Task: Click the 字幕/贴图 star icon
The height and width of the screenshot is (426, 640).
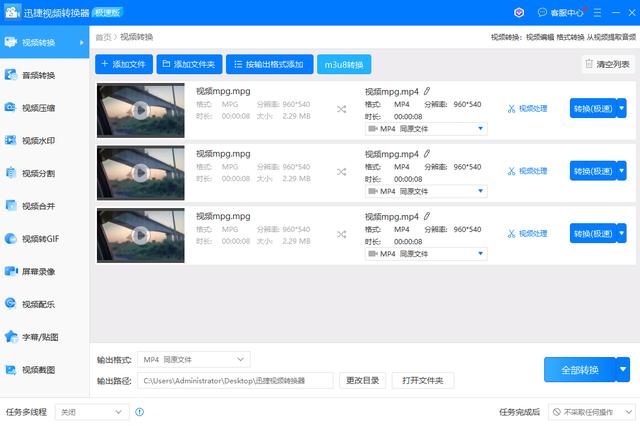Action: point(11,337)
